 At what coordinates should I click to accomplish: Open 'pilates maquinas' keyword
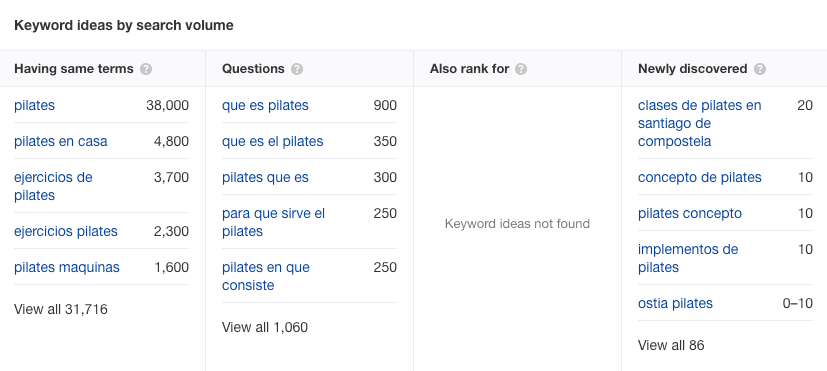pyautogui.click(x=67, y=267)
